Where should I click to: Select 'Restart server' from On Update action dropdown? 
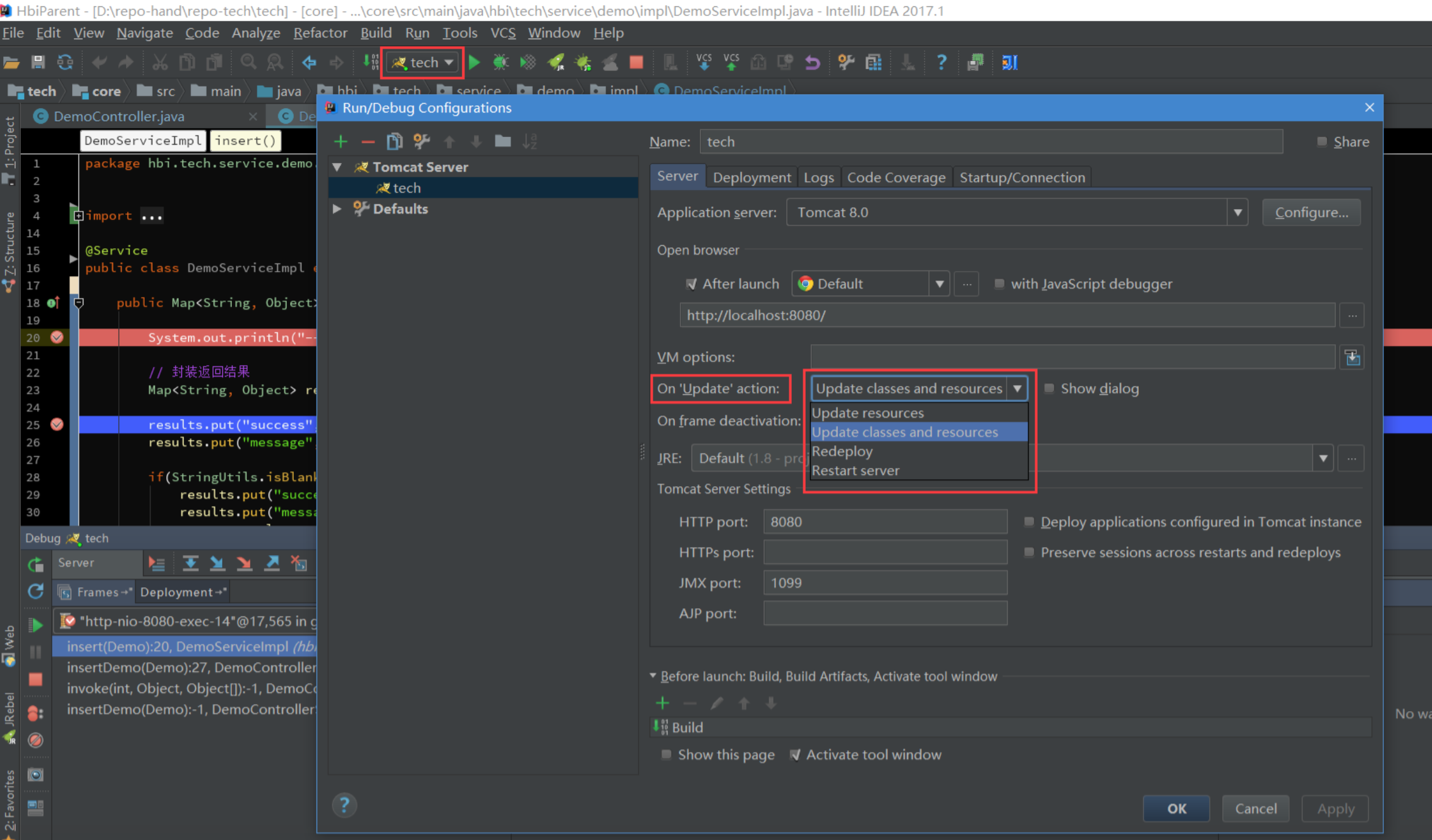click(856, 470)
